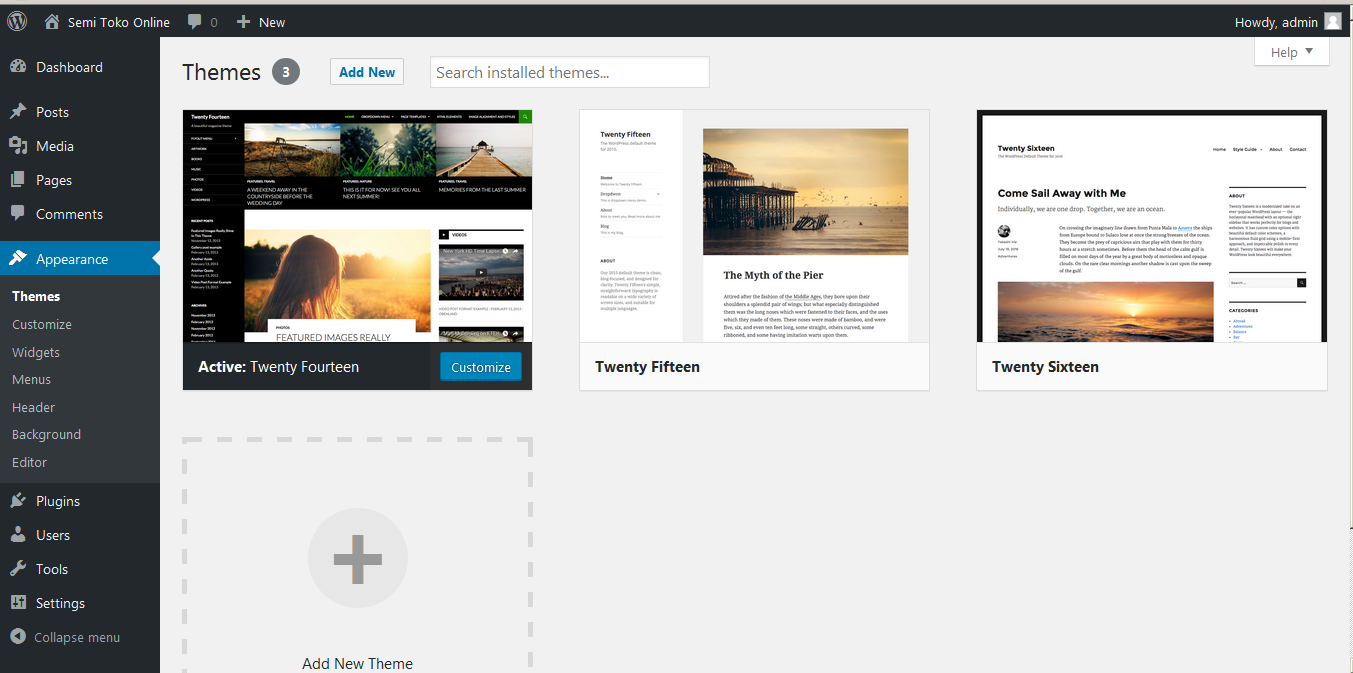Expand the Help dropdown tab
Viewport: 1353px width, 673px height.
click(1292, 52)
